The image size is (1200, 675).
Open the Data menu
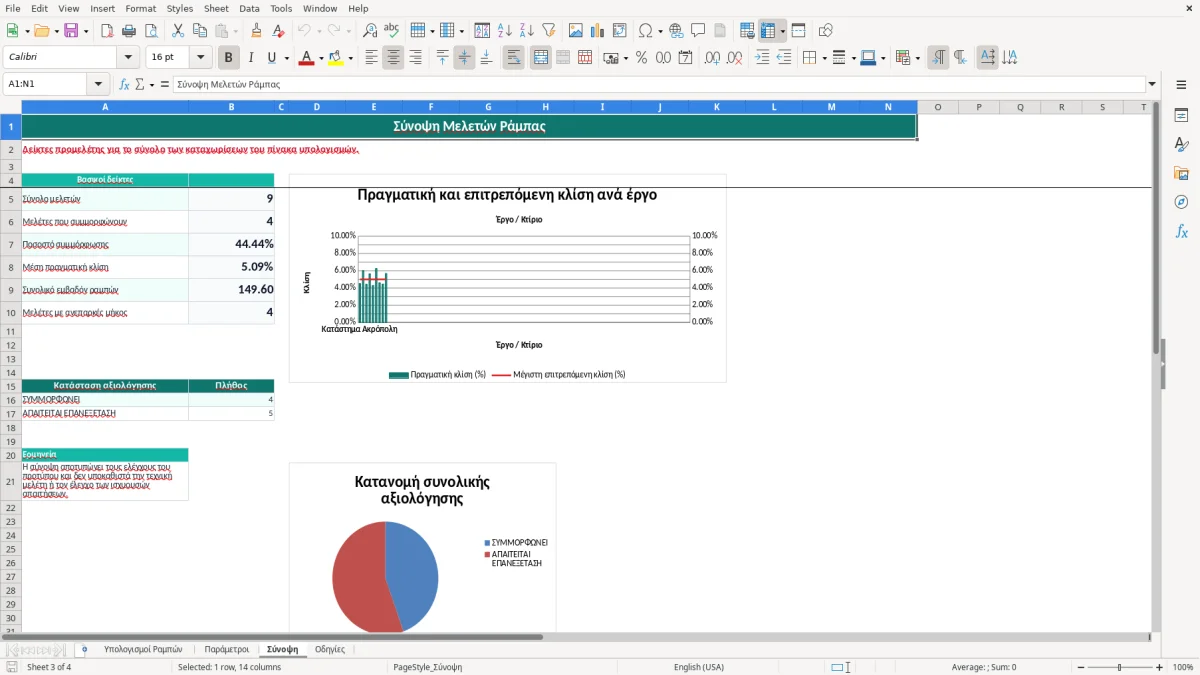[249, 8]
